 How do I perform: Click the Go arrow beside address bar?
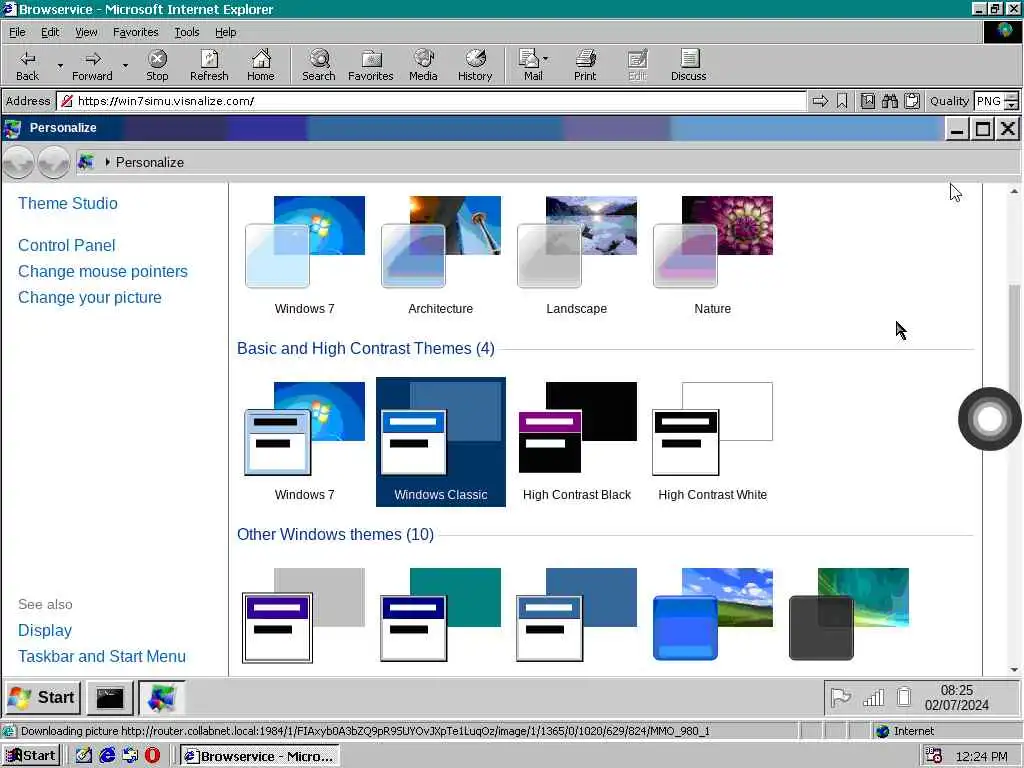point(820,101)
